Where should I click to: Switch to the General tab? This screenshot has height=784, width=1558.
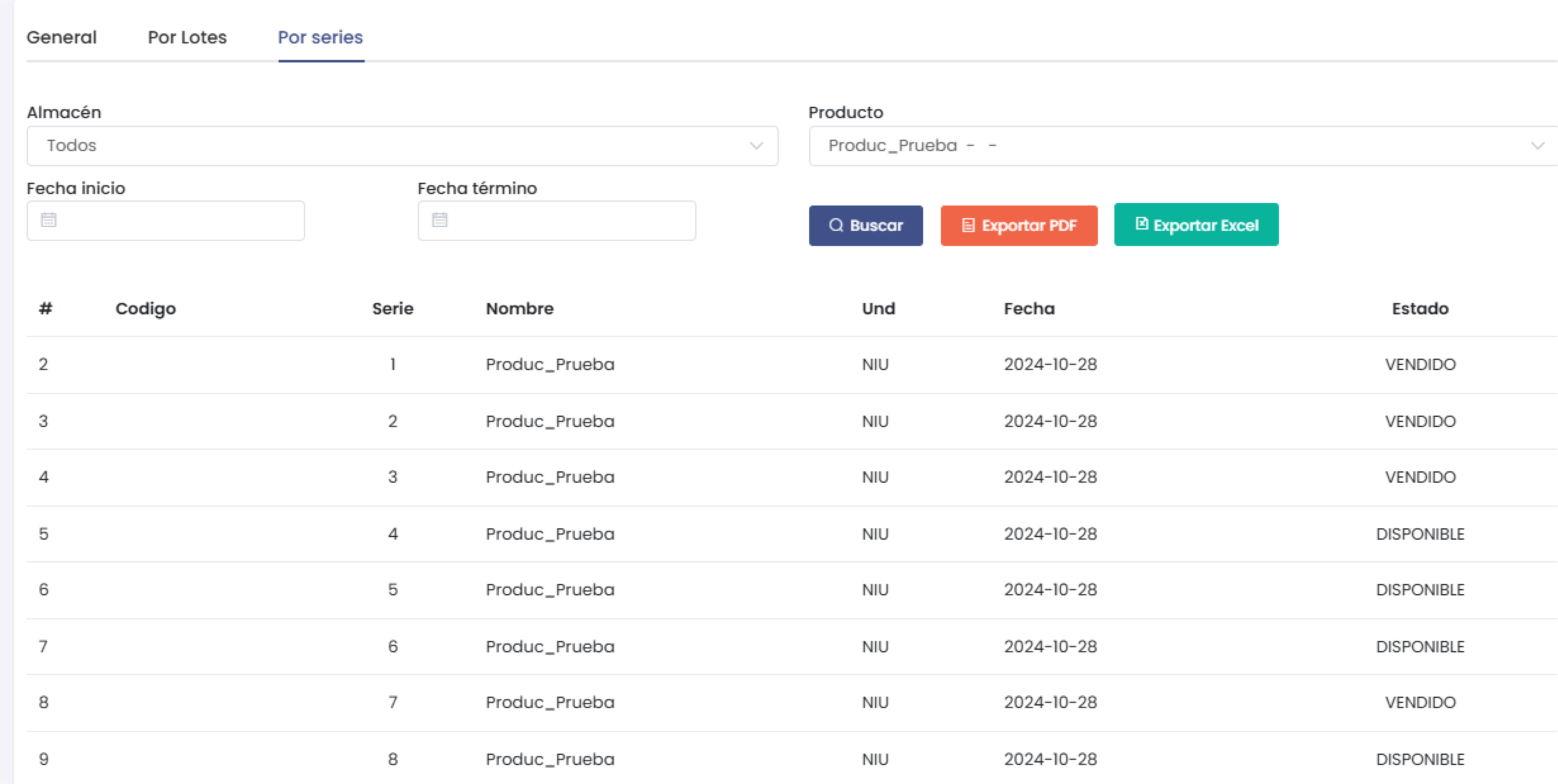62,38
